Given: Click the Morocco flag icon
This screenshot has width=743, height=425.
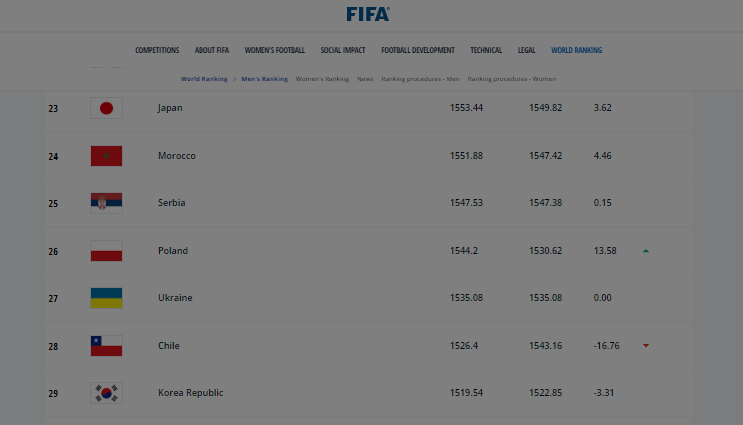Looking at the screenshot, I should [106, 156].
